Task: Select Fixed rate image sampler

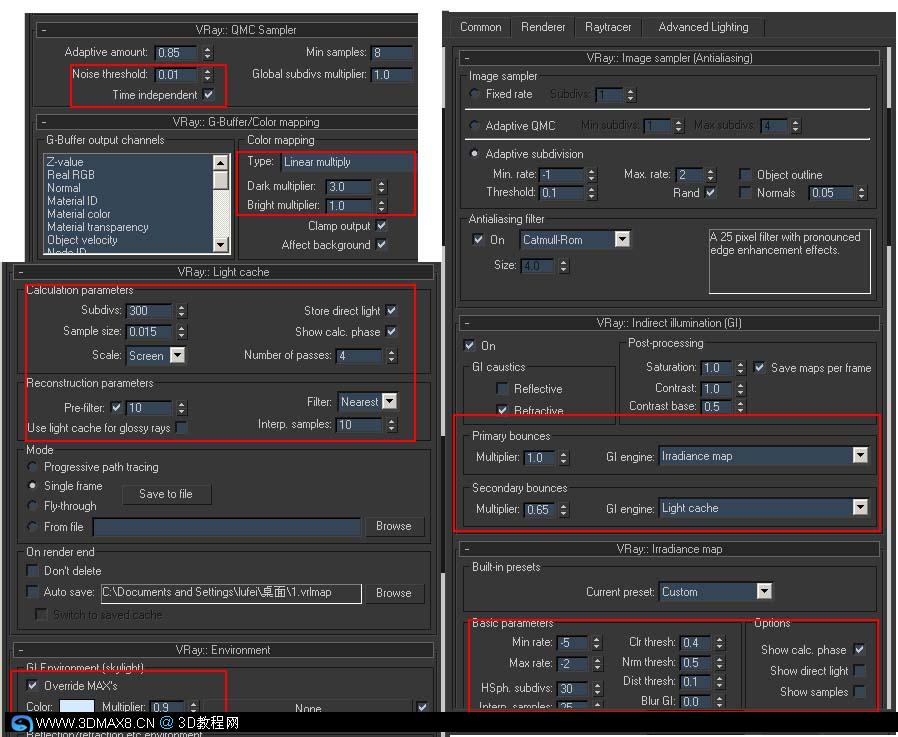Action: pos(474,93)
